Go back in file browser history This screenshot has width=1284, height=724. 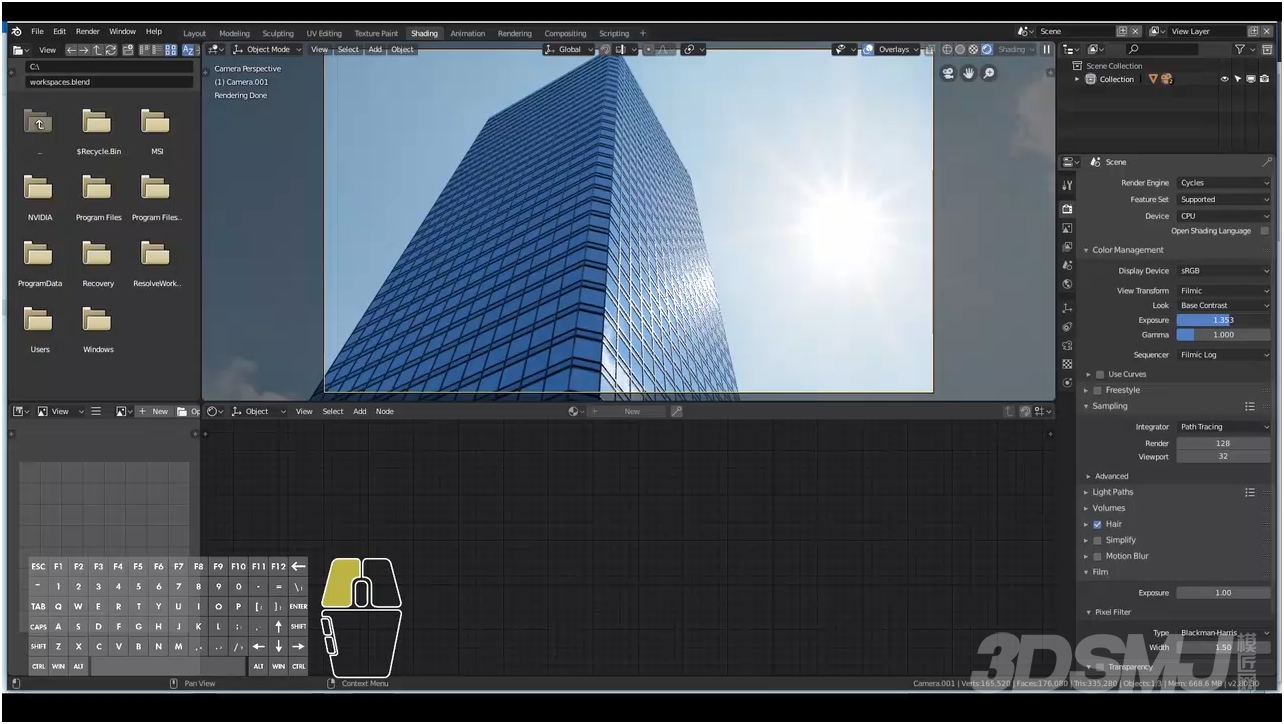tap(71, 50)
